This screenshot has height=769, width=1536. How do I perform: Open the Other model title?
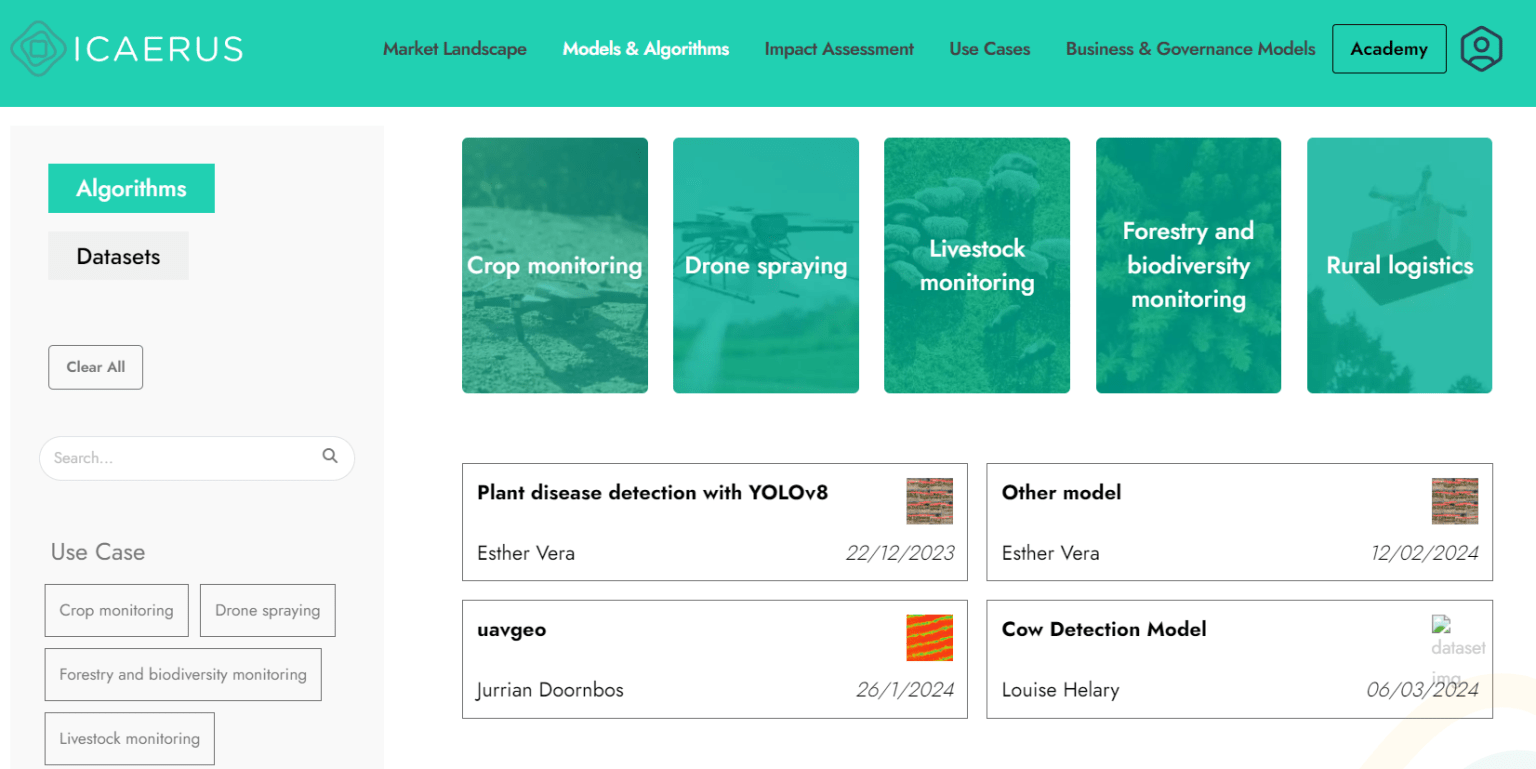point(1061,492)
